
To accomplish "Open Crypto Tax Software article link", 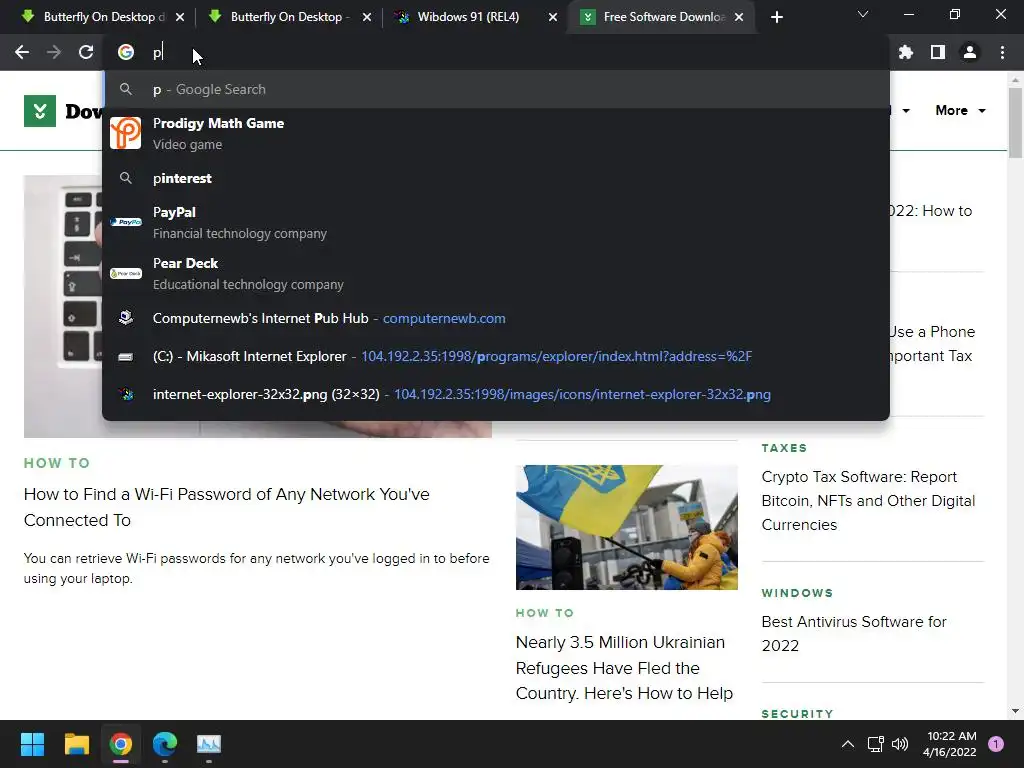I will 868,500.
